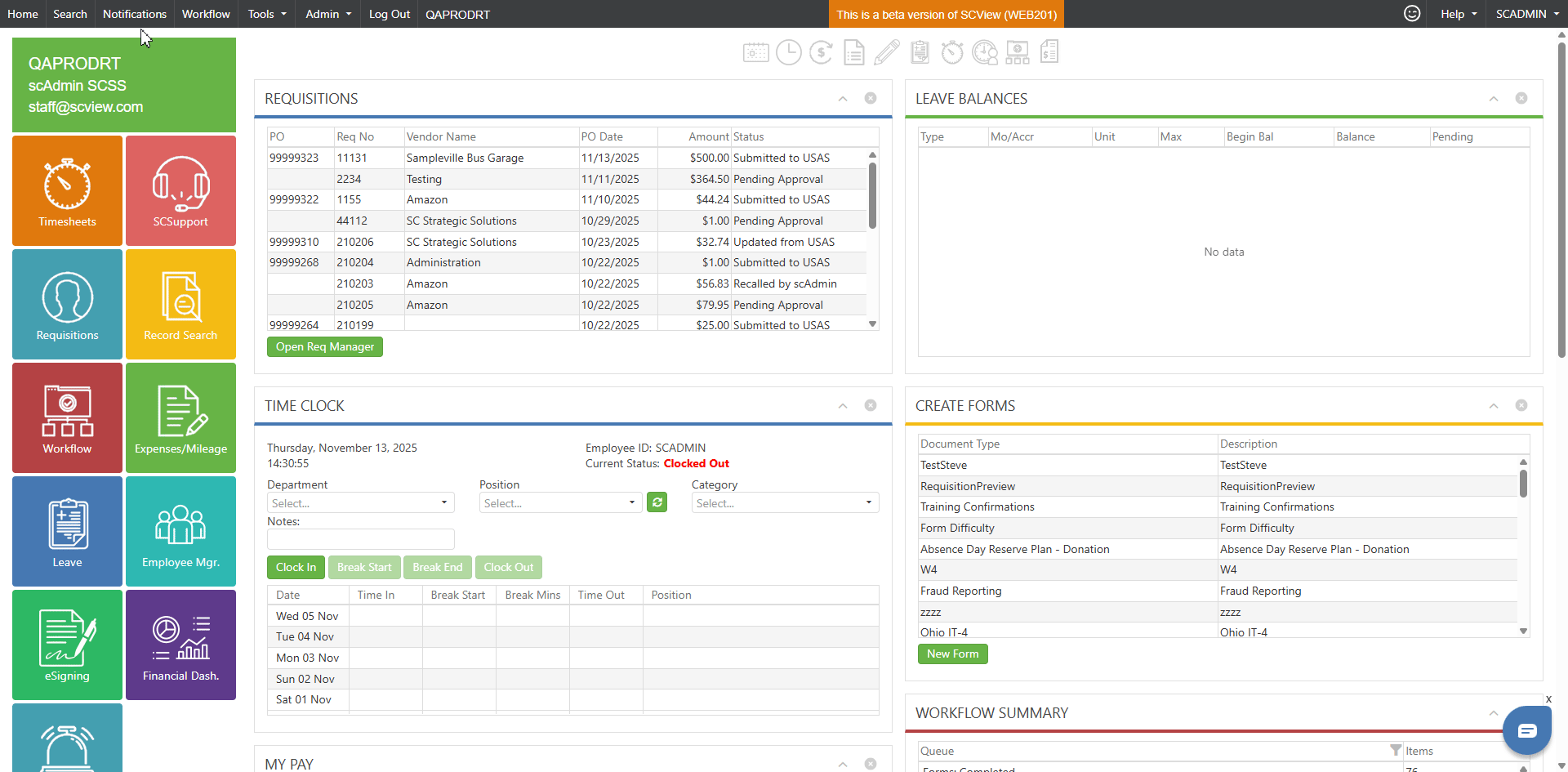Open the SCSupport tile

[x=180, y=190]
